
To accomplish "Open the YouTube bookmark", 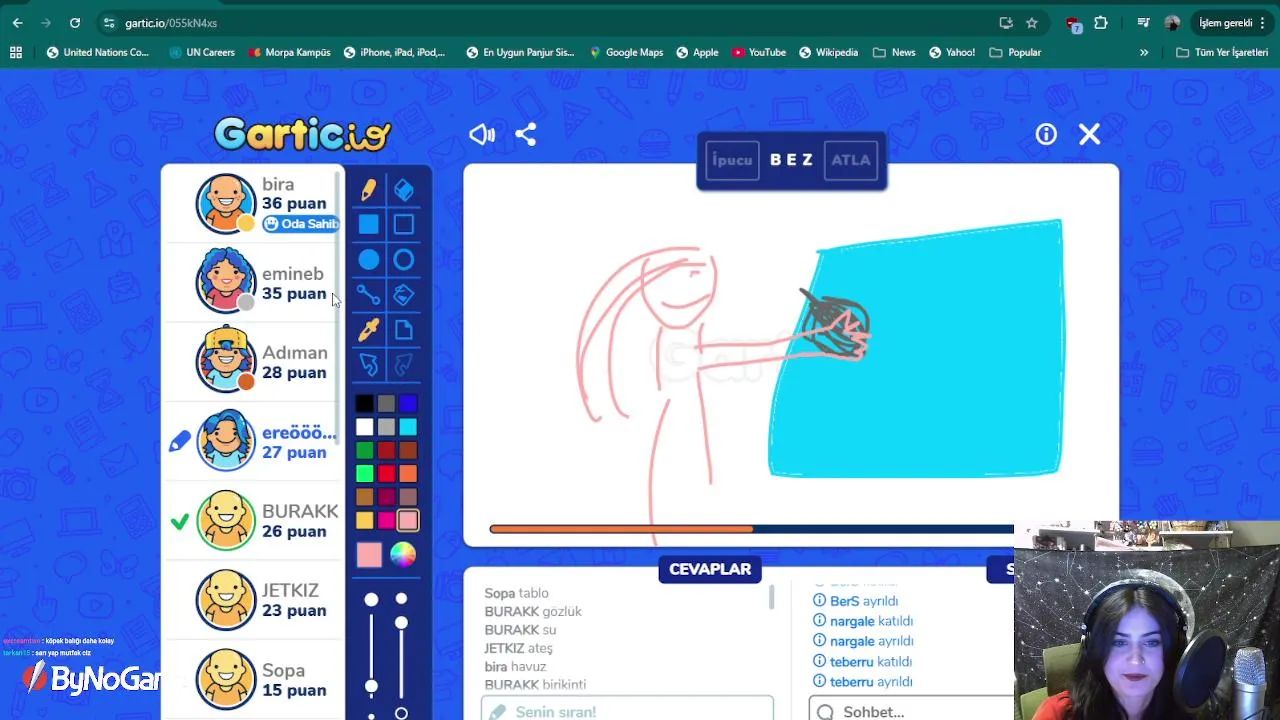I will 758,52.
